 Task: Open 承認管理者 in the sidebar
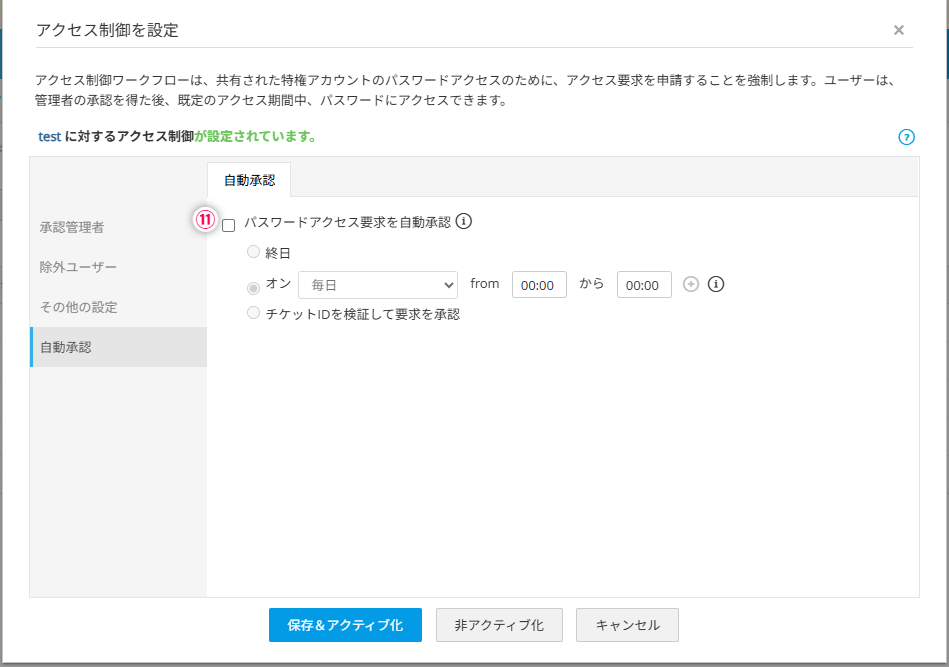tap(72, 227)
